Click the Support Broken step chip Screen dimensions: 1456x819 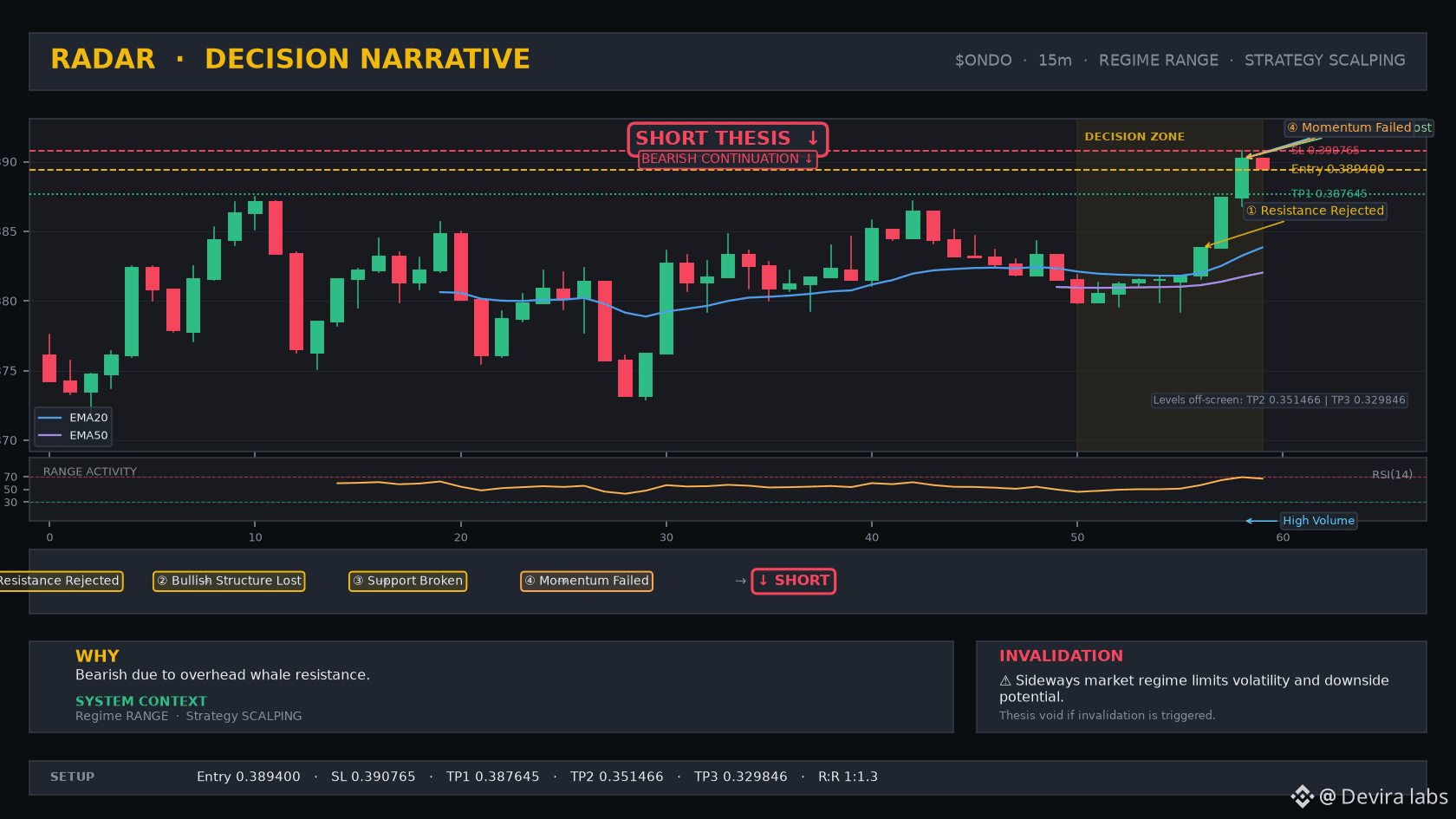407,581
